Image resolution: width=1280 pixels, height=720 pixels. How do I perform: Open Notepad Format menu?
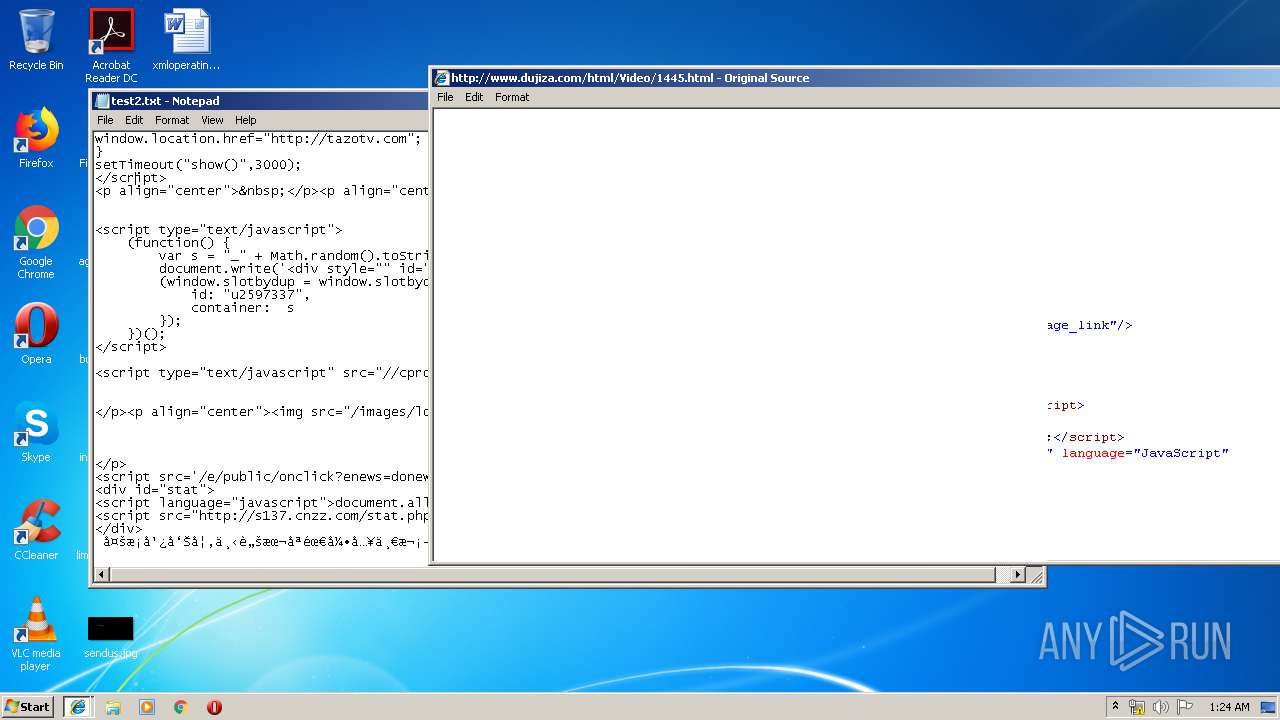[x=172, y=120]
